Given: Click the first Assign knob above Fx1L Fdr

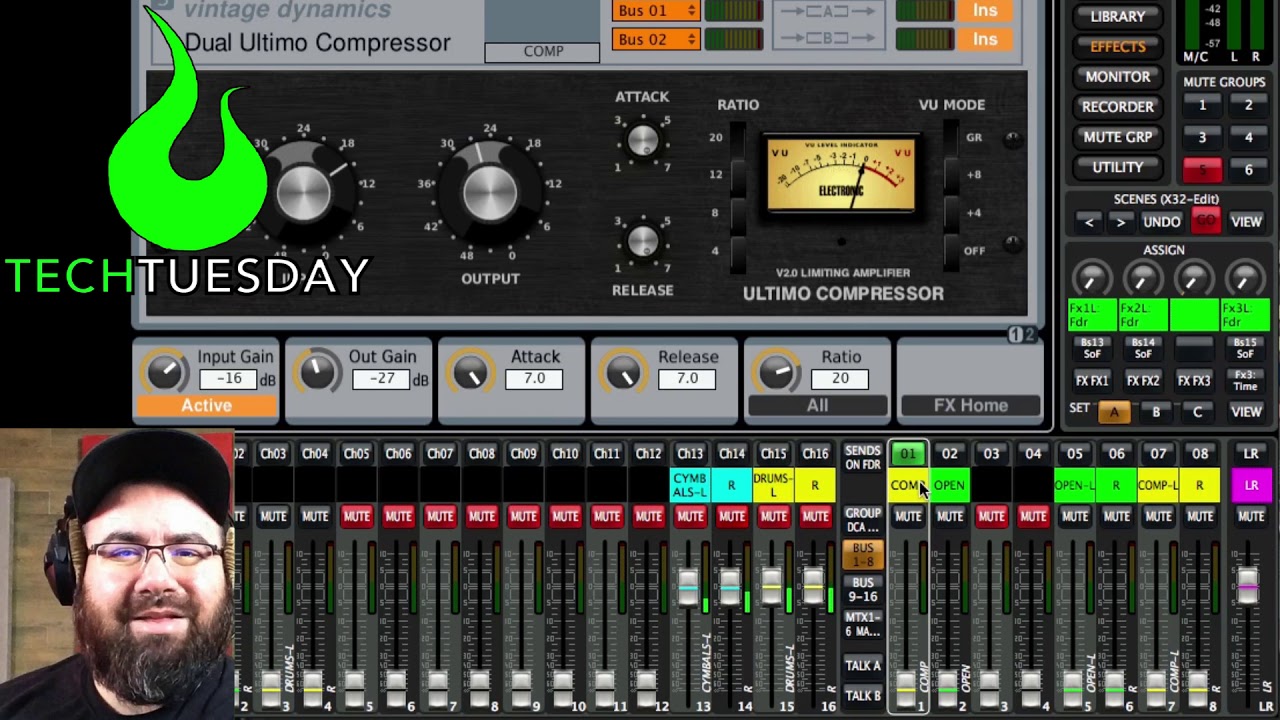Looking at the screenshot, I should click(x=1092, y=279).
